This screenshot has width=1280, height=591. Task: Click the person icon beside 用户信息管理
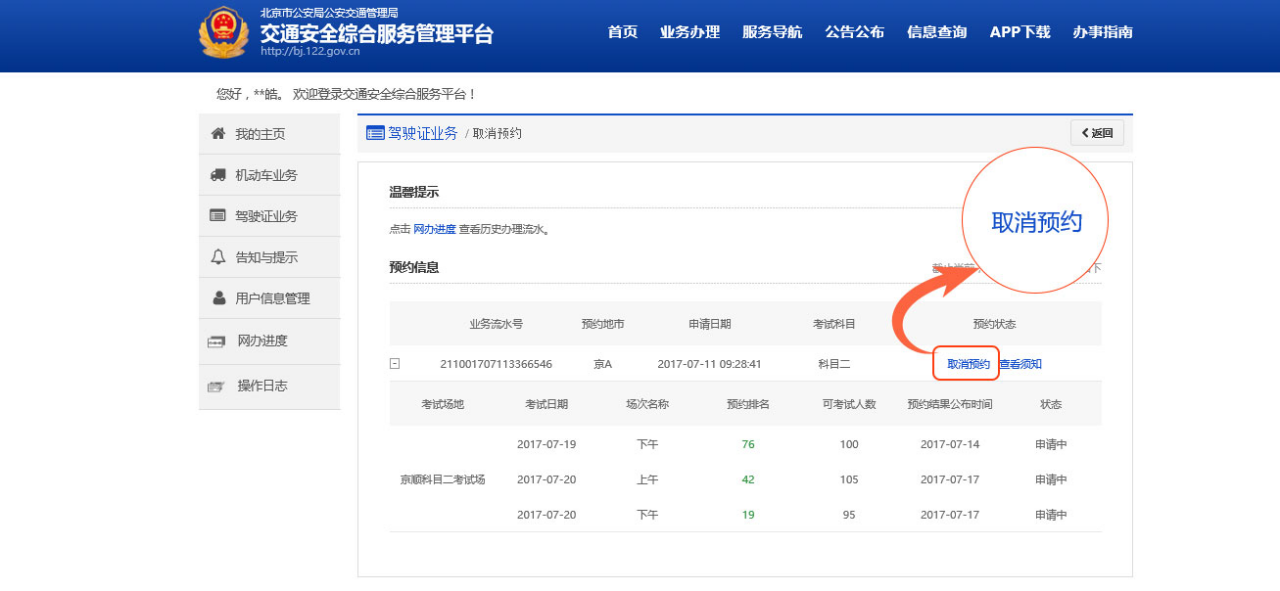pos(219,298)
